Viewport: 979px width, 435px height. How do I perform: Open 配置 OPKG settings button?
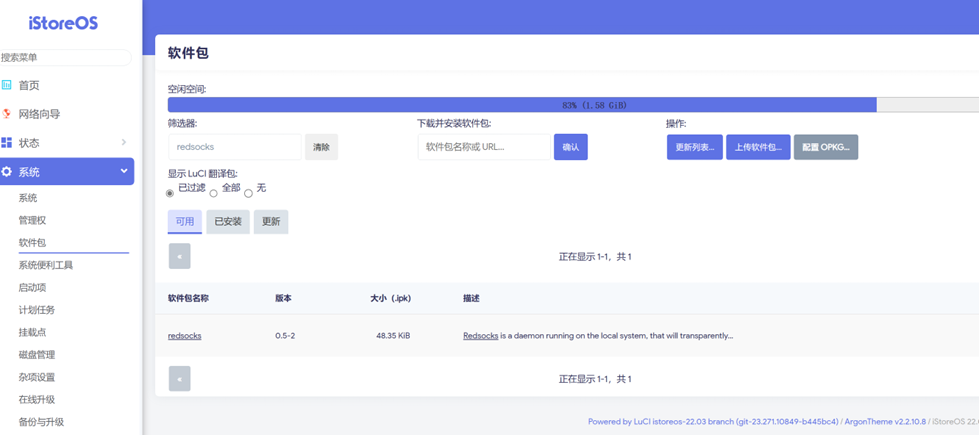point(826,147)
